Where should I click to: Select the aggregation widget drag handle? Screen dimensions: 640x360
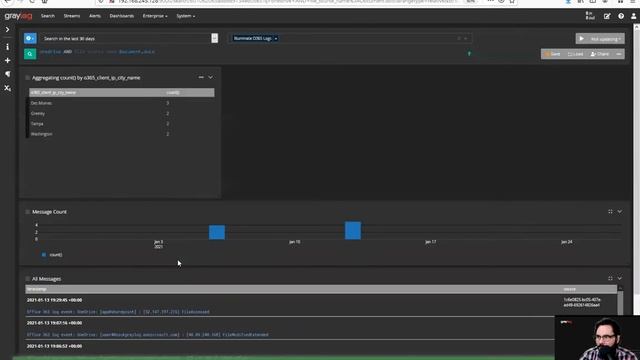pyautogui.click(x=27, y=78)
